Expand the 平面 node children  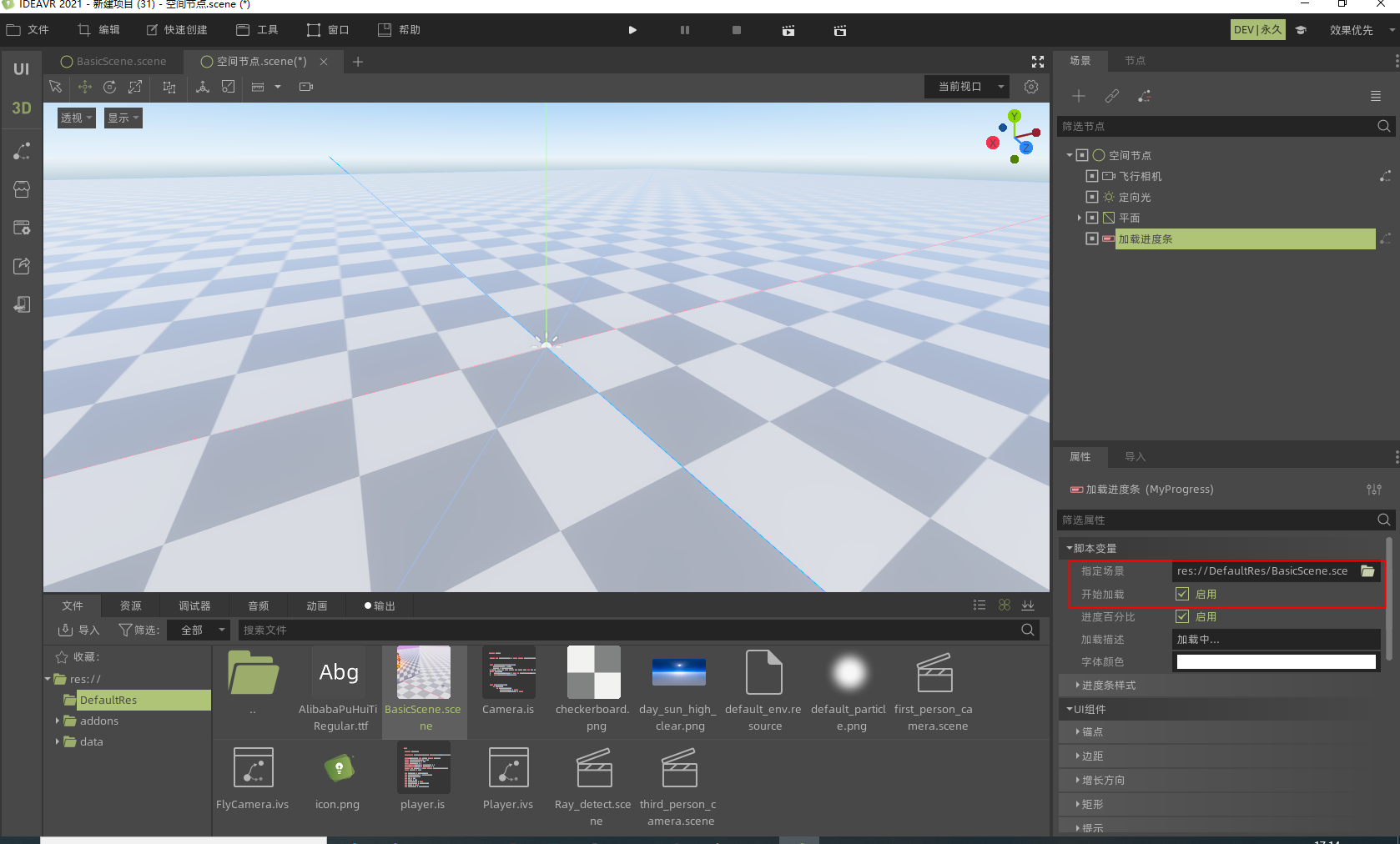click(x=1080, y=218)
